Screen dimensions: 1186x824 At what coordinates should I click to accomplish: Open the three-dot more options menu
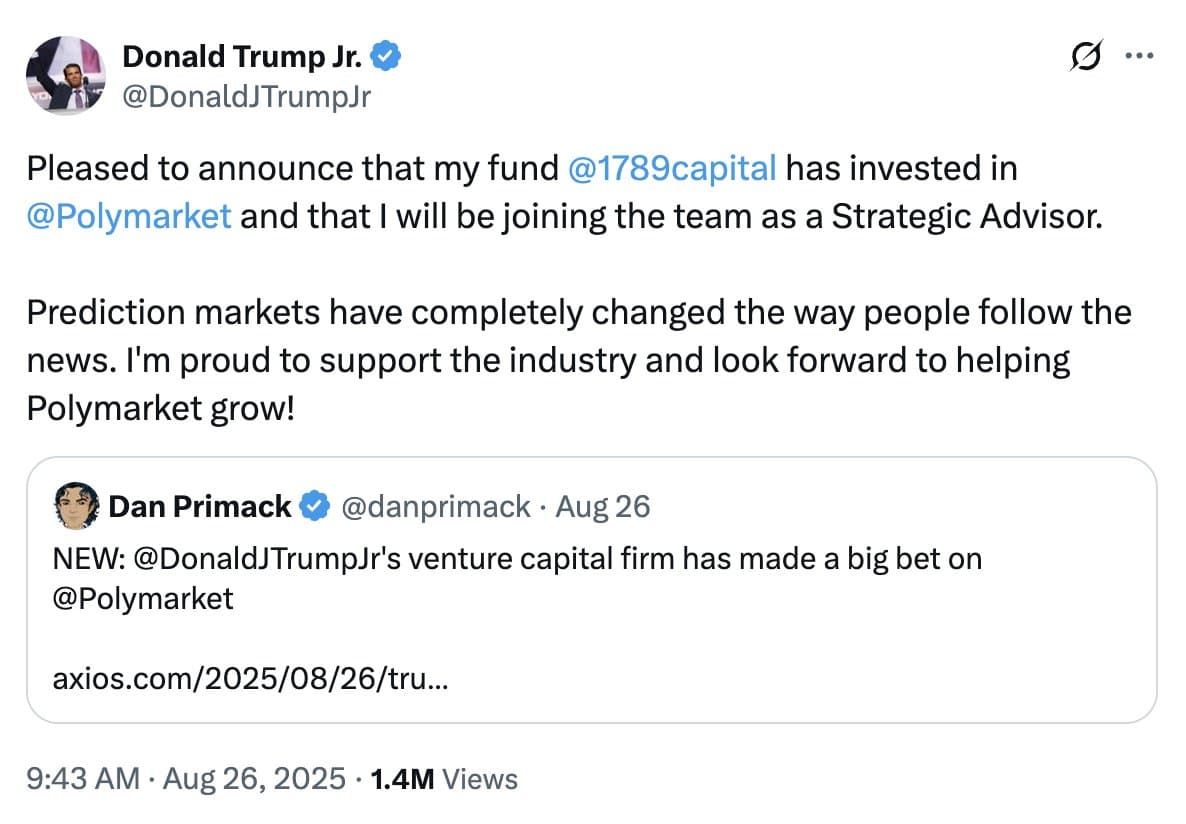pos(1140,57)
